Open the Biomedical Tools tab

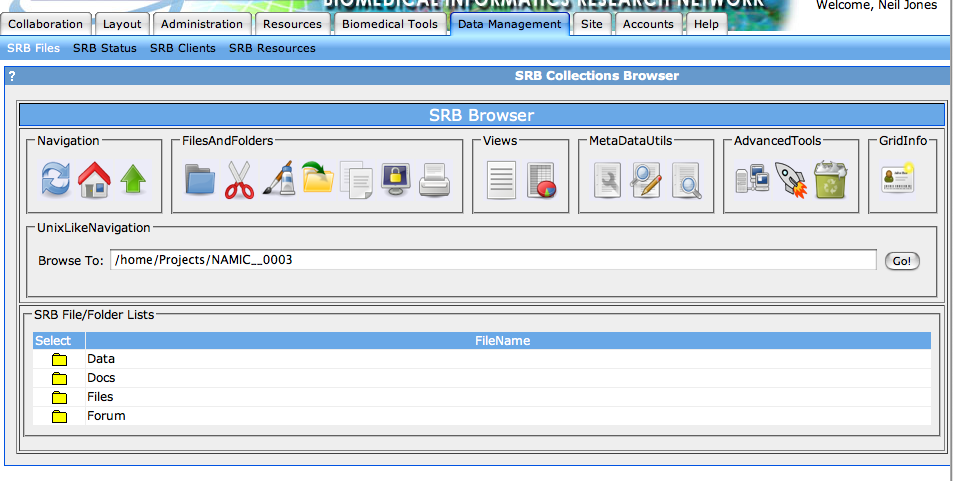389,24
